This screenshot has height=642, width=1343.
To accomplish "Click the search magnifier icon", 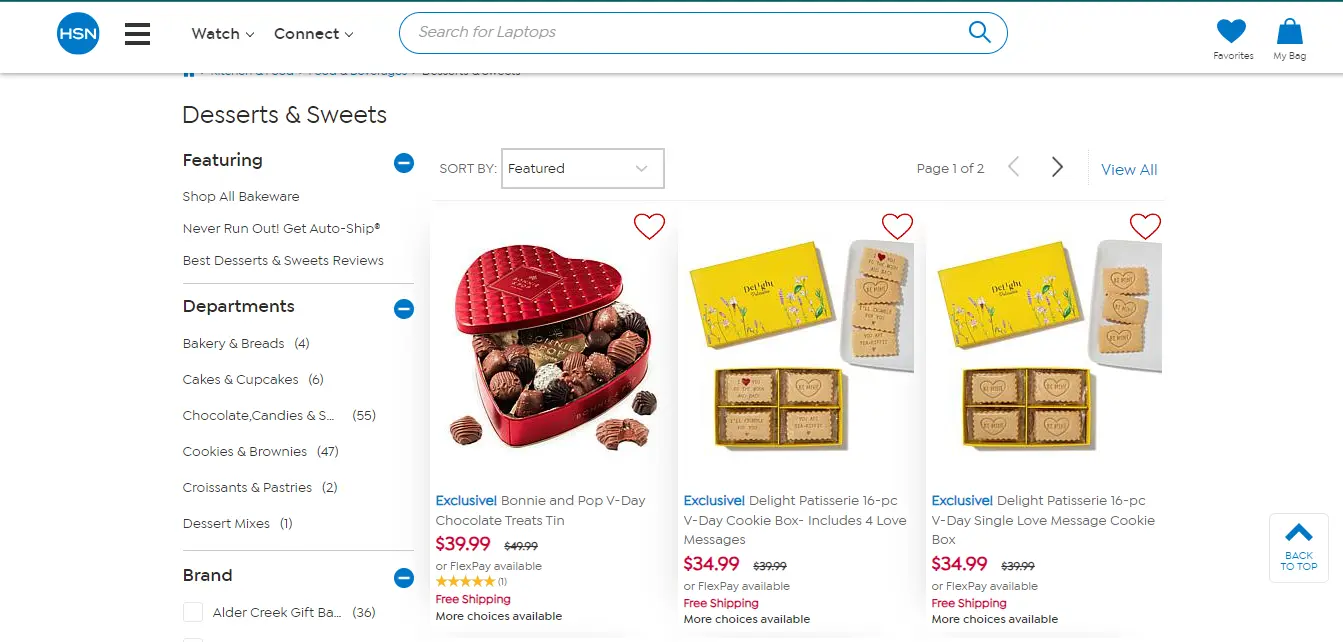I will point(979,32).
